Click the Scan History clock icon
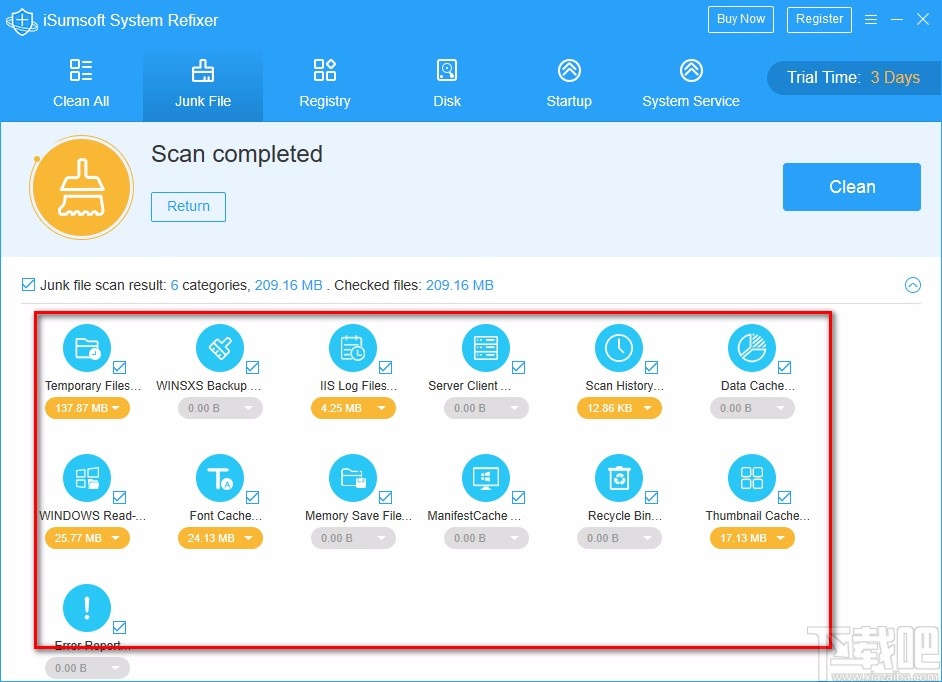The image size is (942, 682). click(619, 348)
